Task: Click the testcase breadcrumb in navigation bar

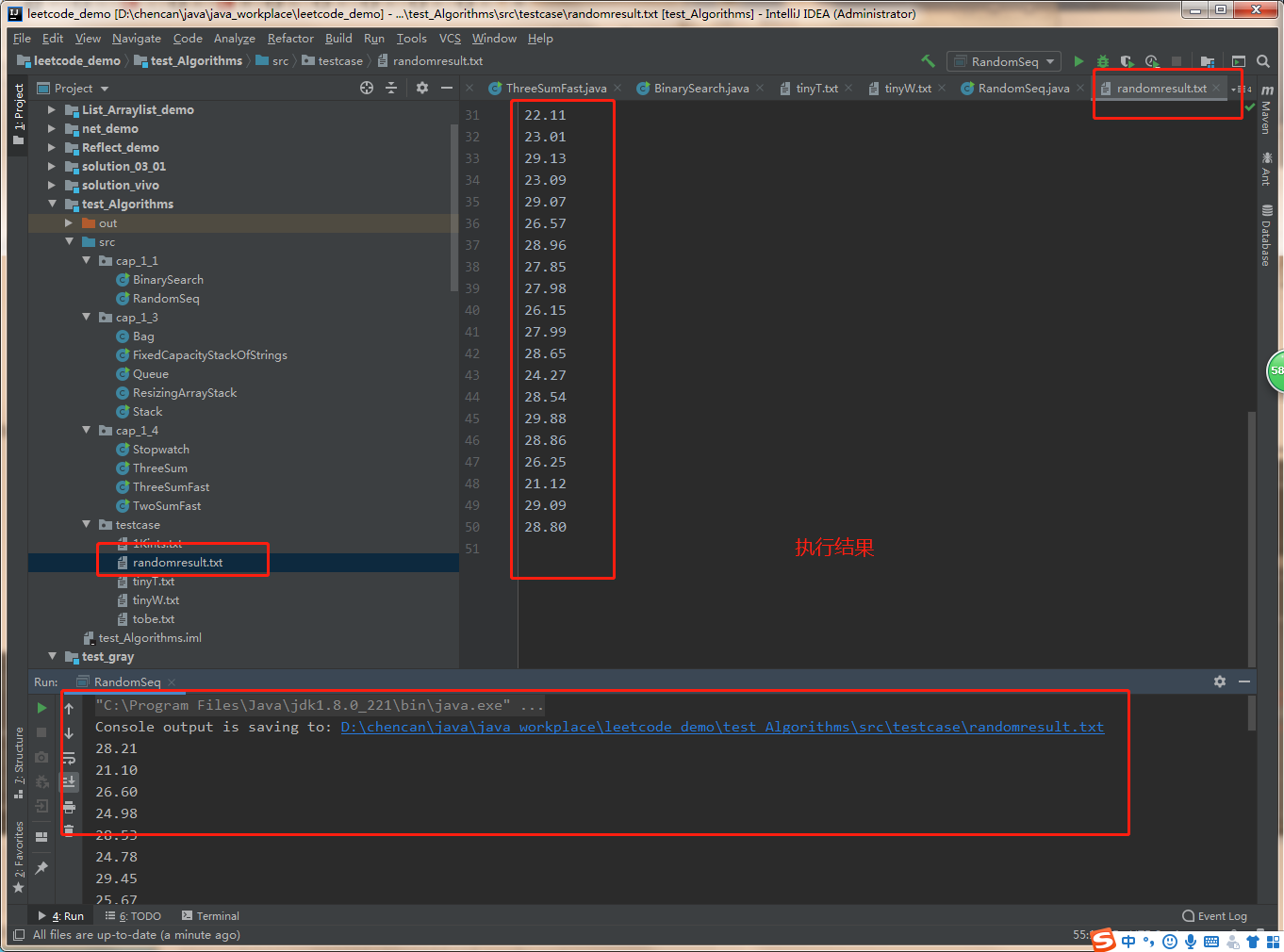Action: click(x=340, y=61)
